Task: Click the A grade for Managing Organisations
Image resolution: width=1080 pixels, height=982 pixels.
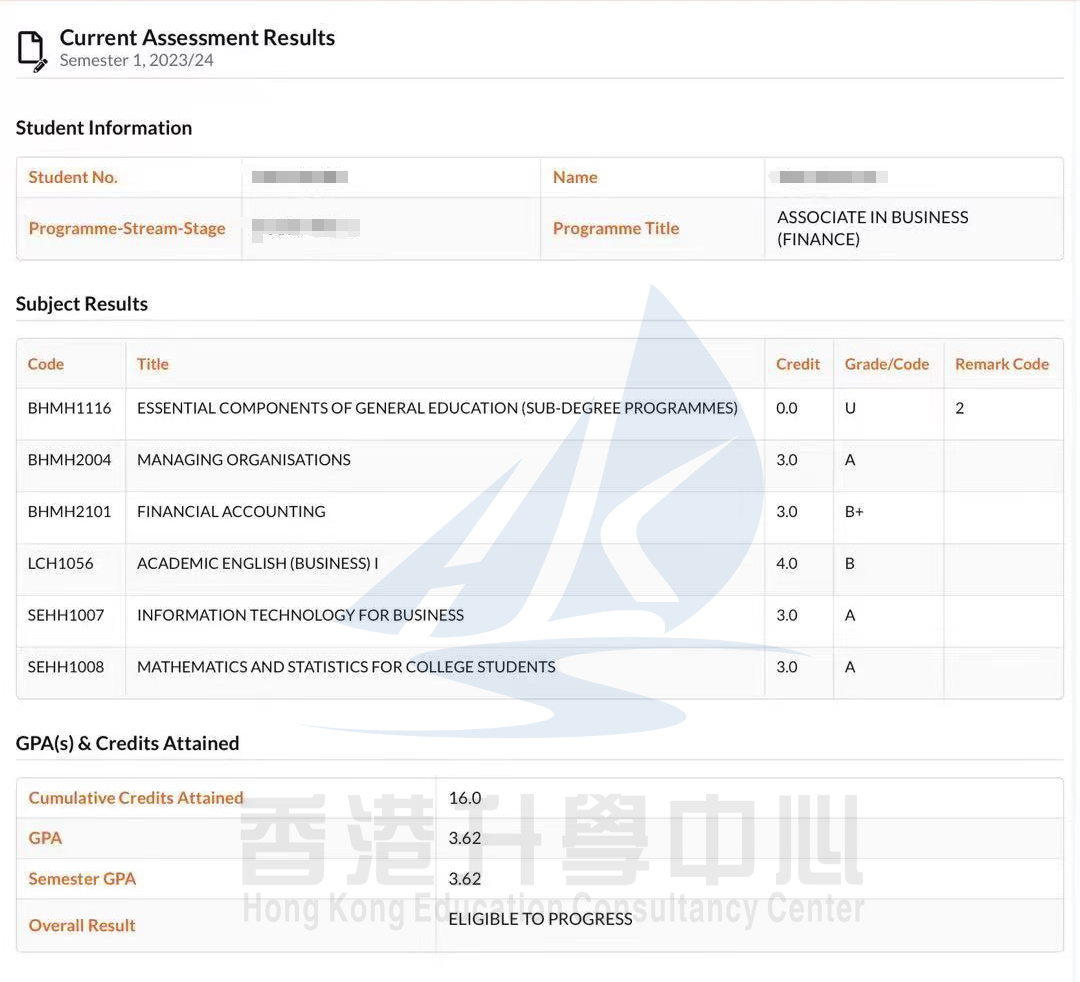Action: click(x=850, y=460)
